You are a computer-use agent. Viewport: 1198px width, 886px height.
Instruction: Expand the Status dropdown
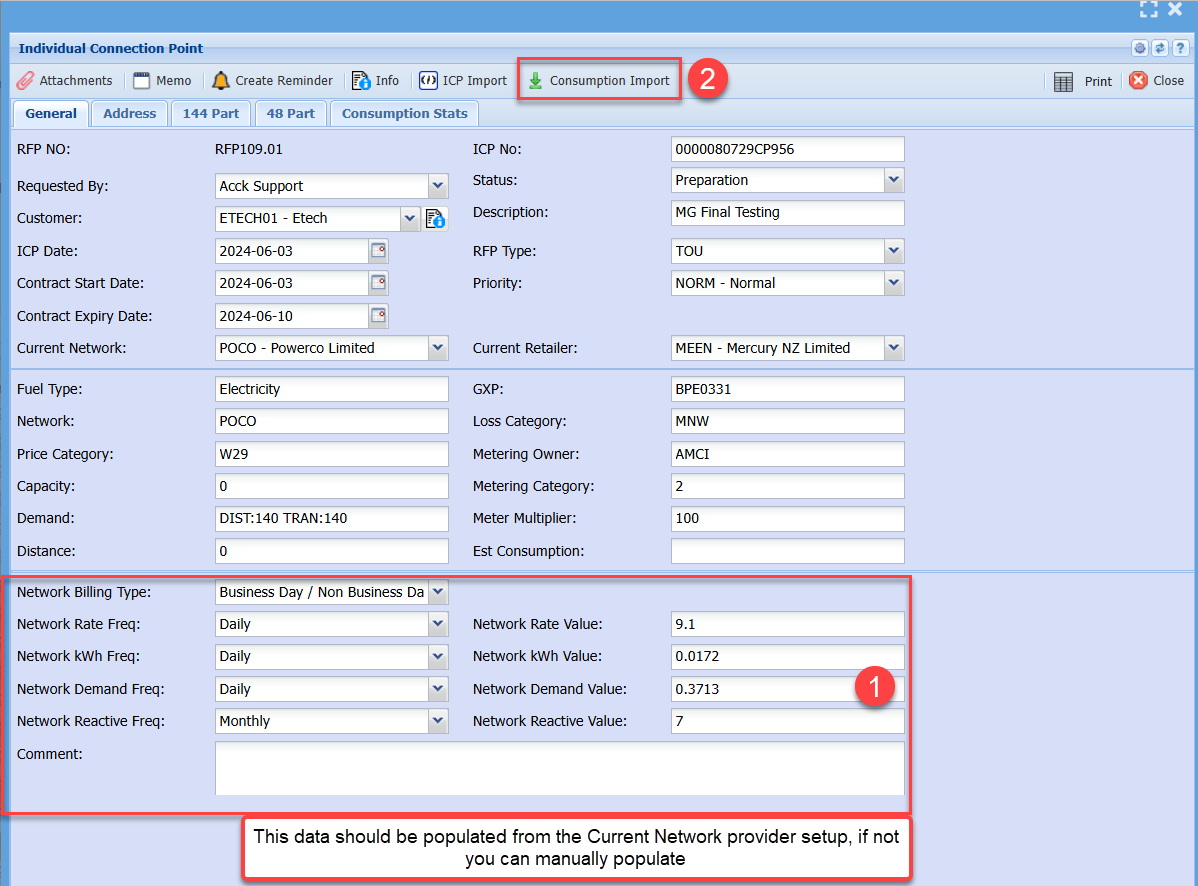tap(893, 180)
